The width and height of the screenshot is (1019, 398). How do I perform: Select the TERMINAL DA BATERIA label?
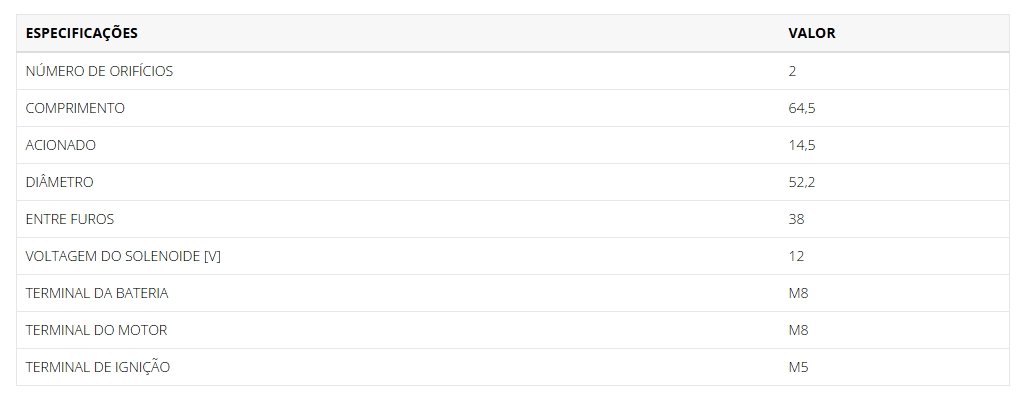click(x=97, y=293)
